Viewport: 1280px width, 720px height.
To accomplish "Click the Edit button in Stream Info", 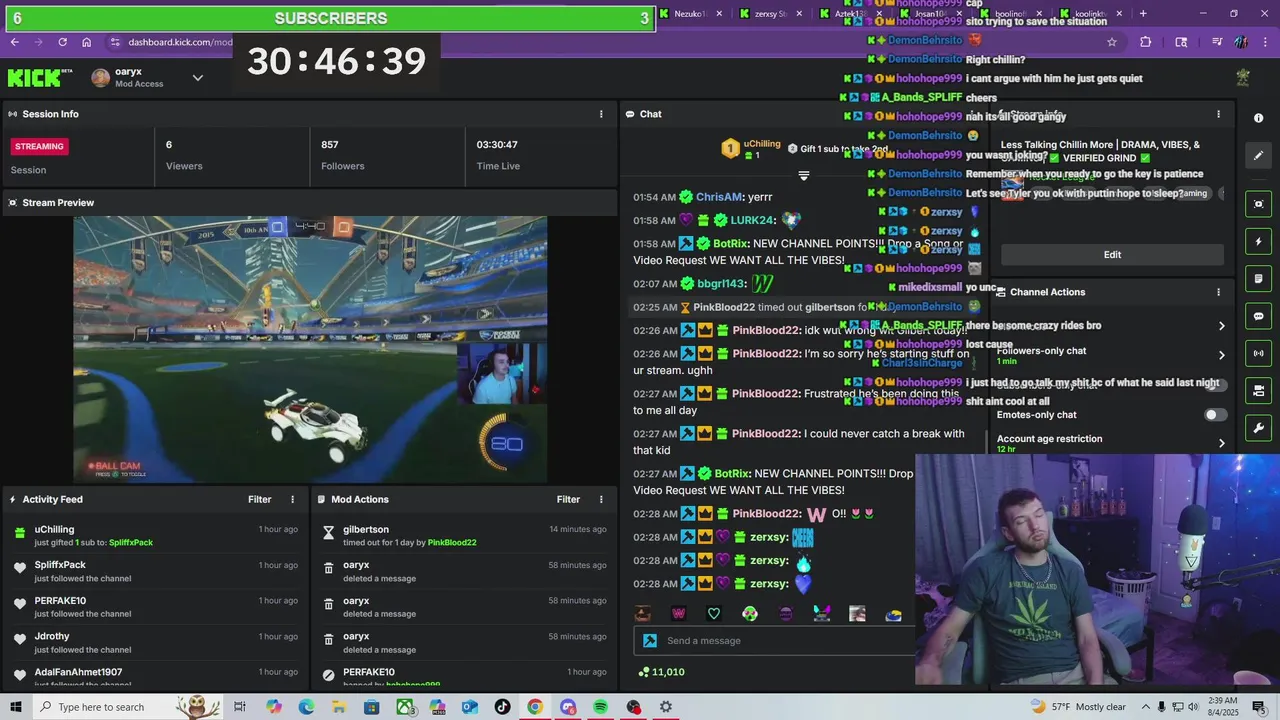I will coord(1112,255).
